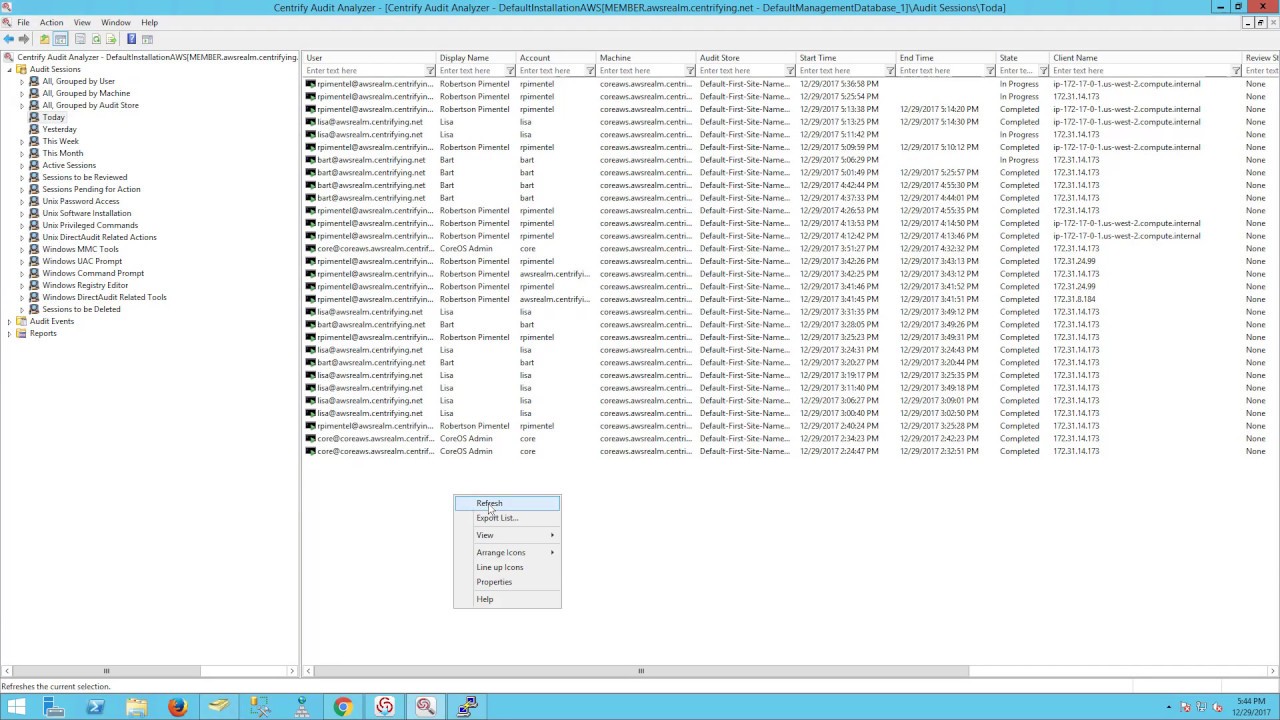This screenshot has height=720, width=1280.
Task: Click the Client Name filter text field
Action: (1140, 71)
